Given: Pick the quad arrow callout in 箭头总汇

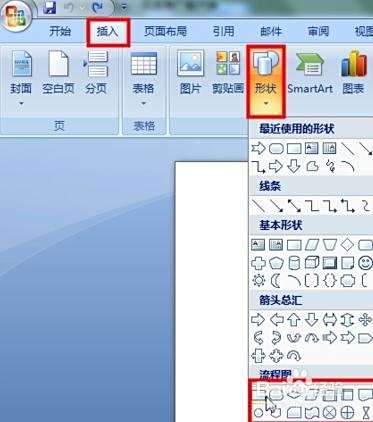Looking at the screenshot, I should pyautogui.click(x=276, y=356).
